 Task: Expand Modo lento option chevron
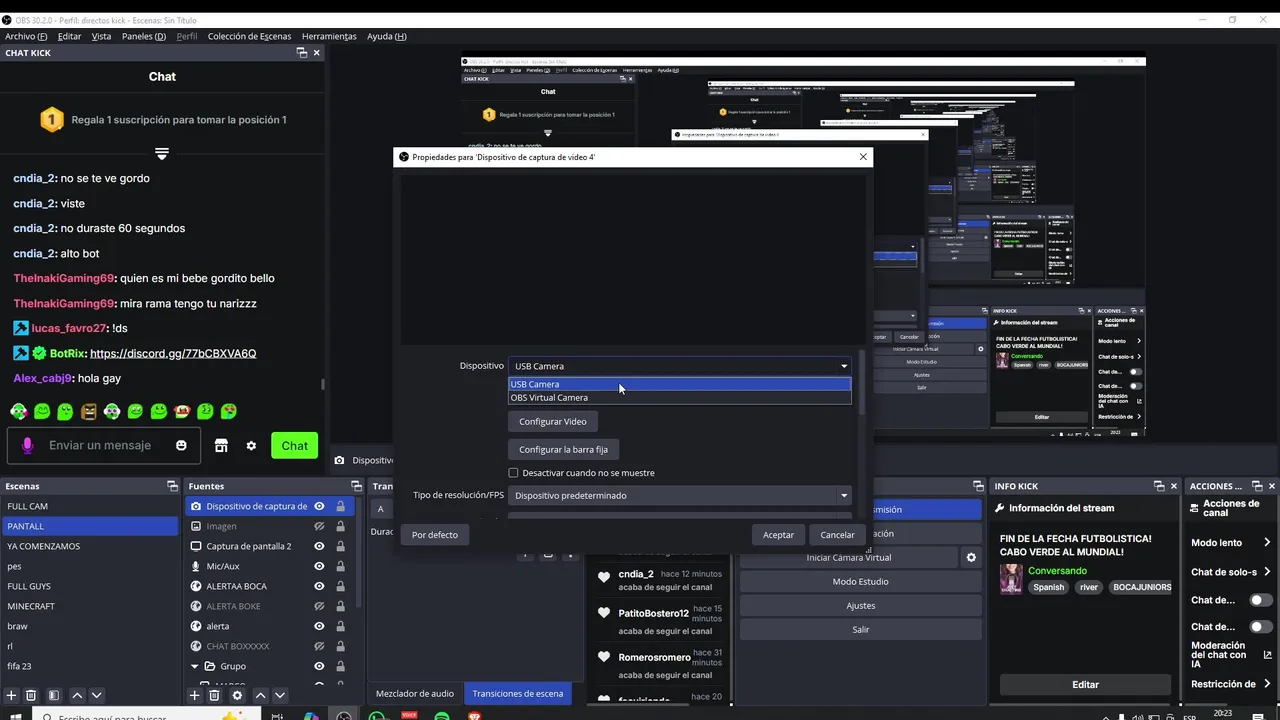pos(1267,542)
